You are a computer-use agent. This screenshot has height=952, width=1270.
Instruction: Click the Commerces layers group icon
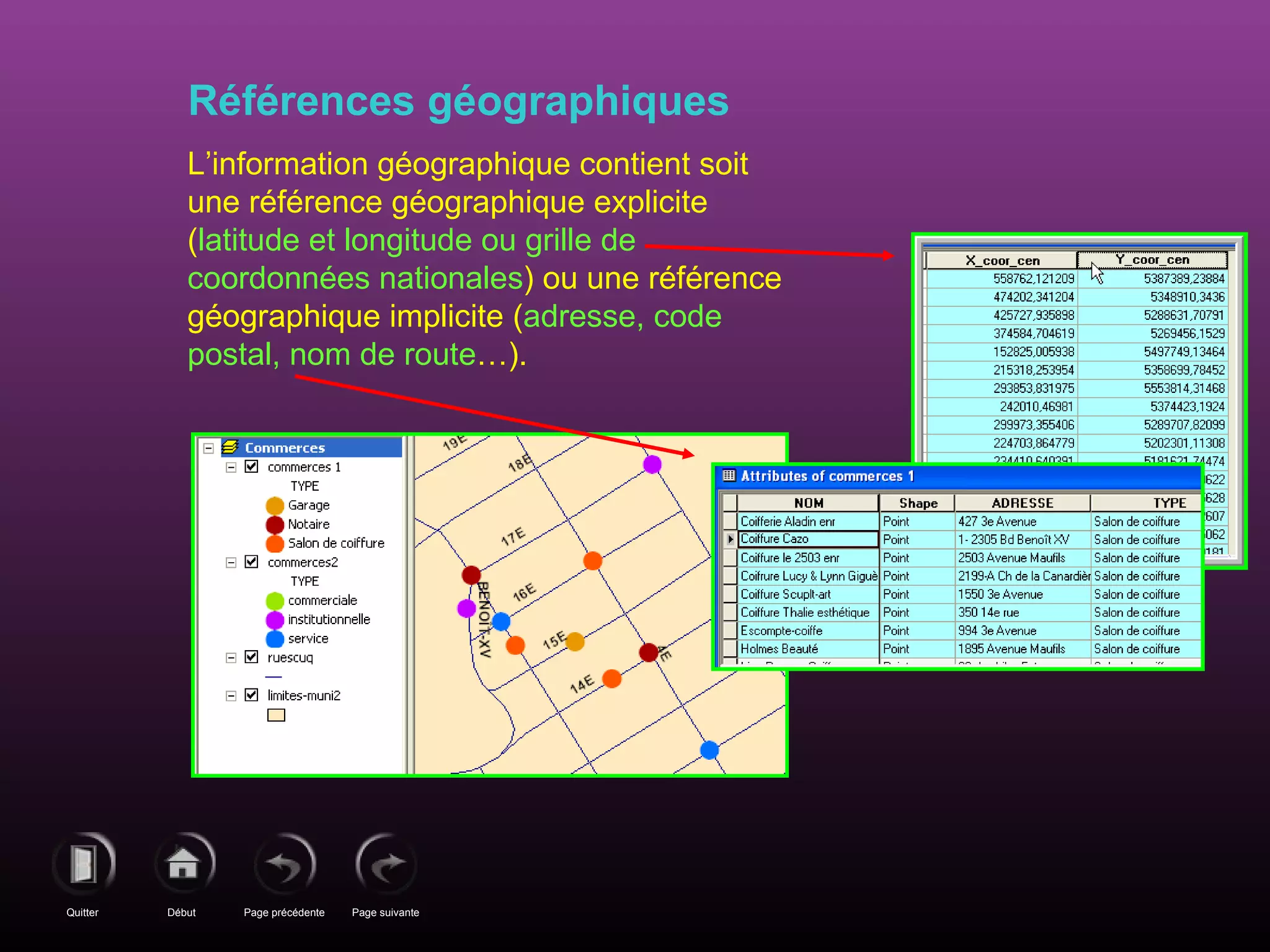tap(230, 447)
